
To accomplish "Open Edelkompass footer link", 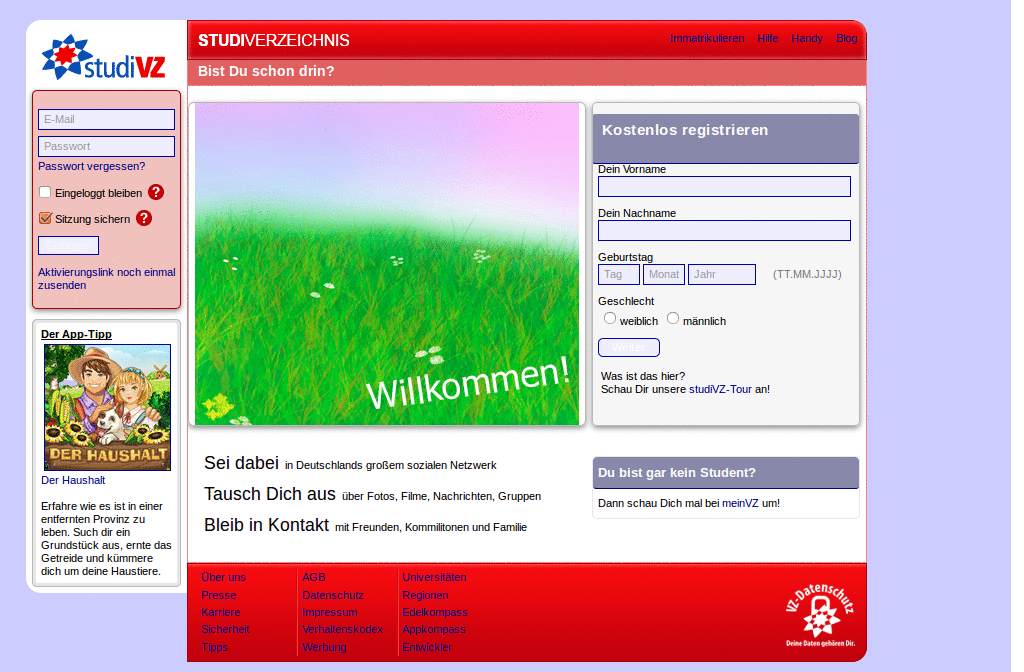I will pyautogui.click(x=435, y=613).
